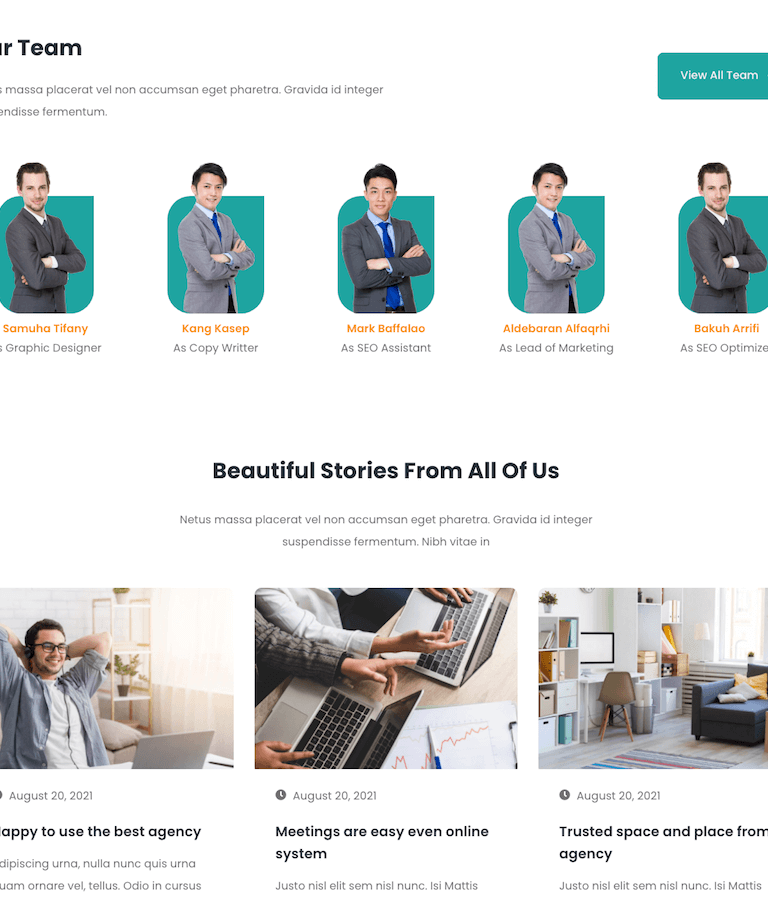Select the Samuha Tifany name
Viewport: 768px width, 900px height.
(45, 328)
